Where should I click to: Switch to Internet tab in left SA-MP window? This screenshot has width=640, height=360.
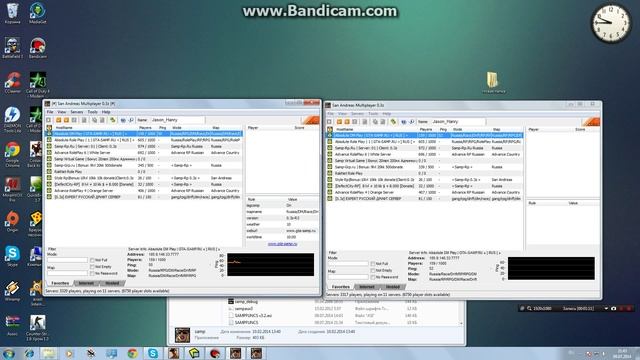86,283
